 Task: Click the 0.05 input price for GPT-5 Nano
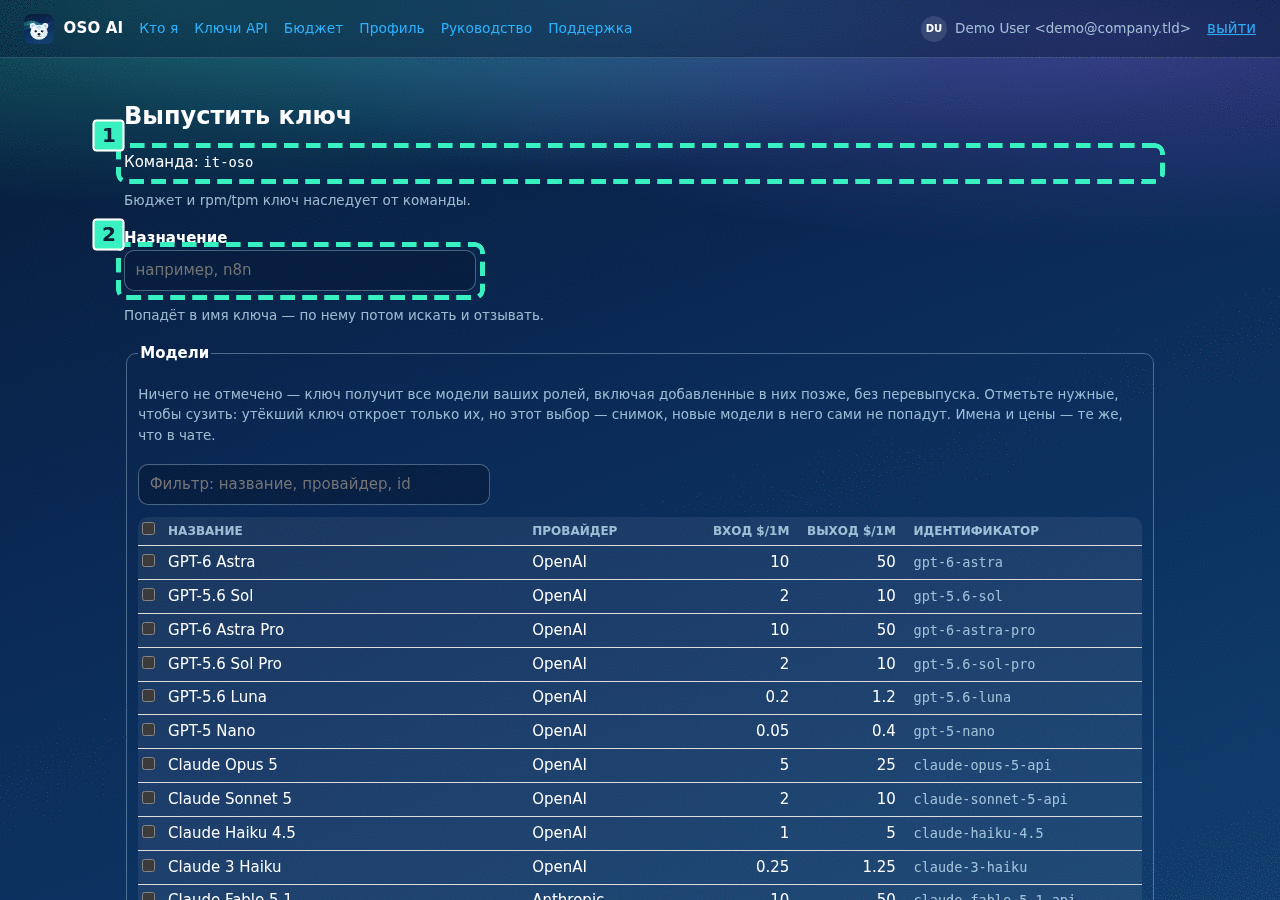[773, 731]
